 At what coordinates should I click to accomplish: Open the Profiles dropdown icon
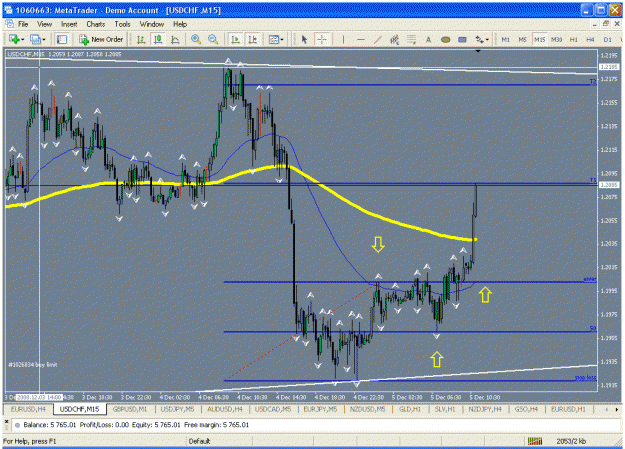38,39
